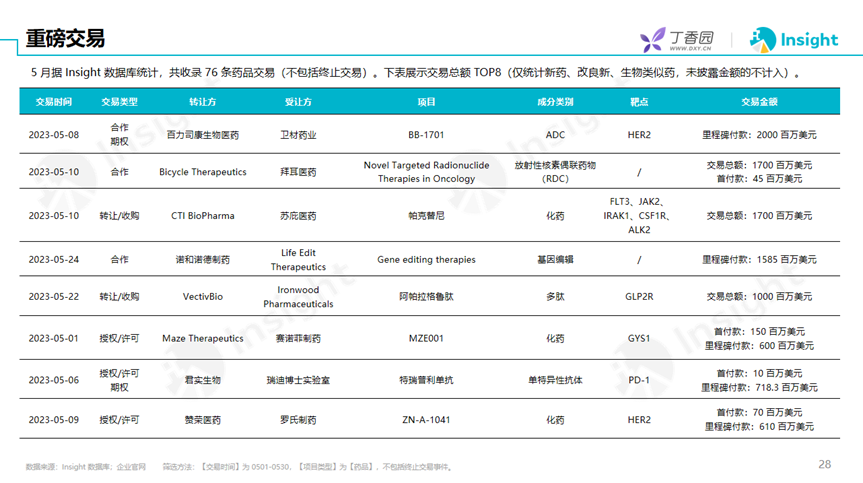The width and height of the screenshot is (863, 483).
Task: Select the 帕克替尼 project cell
Action: (x=427, y=216)
